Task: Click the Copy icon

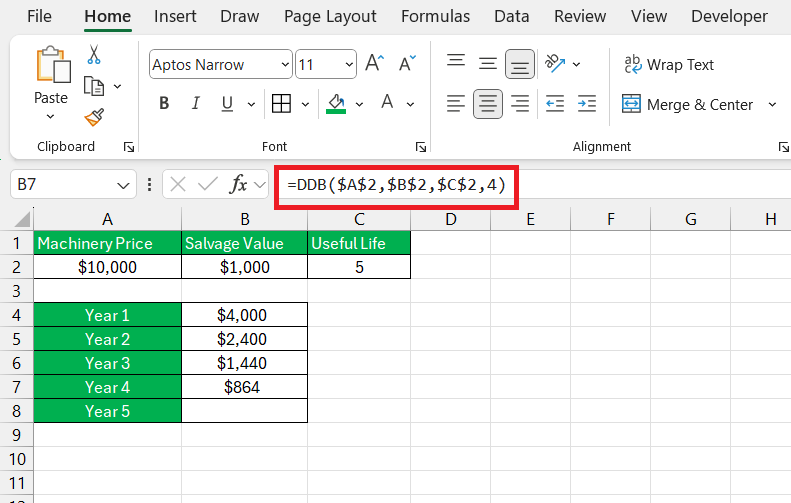Action: click(x=94, y=86)
